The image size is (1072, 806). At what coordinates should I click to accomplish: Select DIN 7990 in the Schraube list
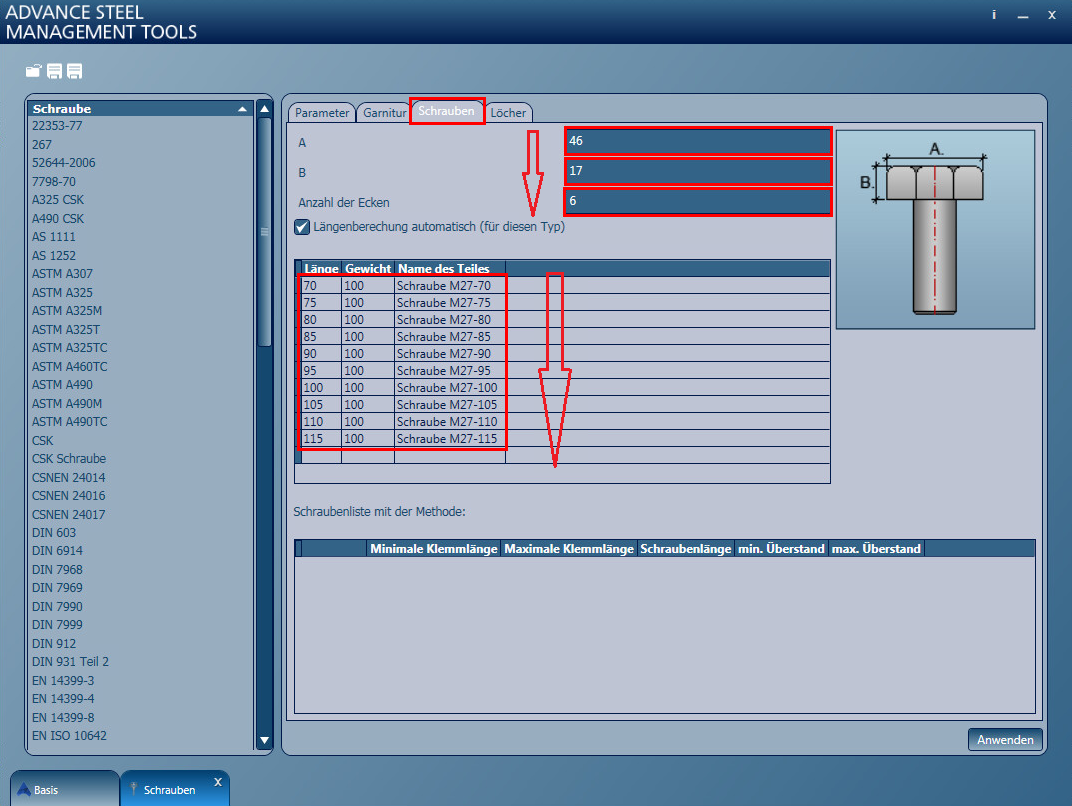(x=57, y=606)
